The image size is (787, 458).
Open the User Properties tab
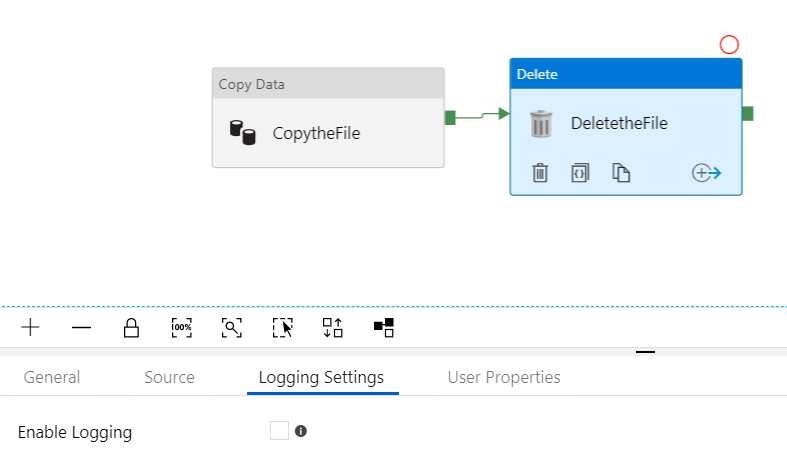coord(504,377)
